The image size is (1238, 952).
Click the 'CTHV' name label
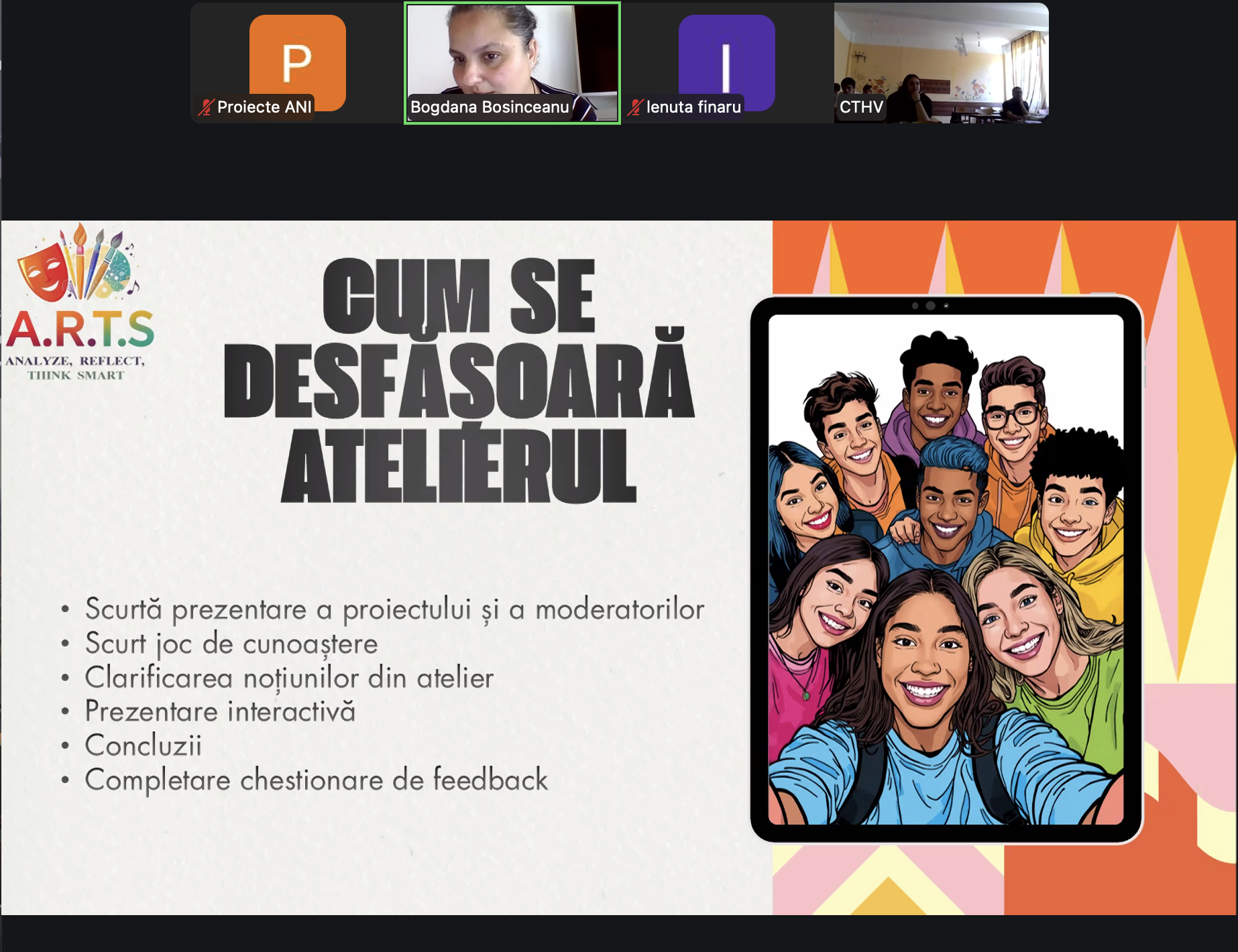(x=861, y=107)
